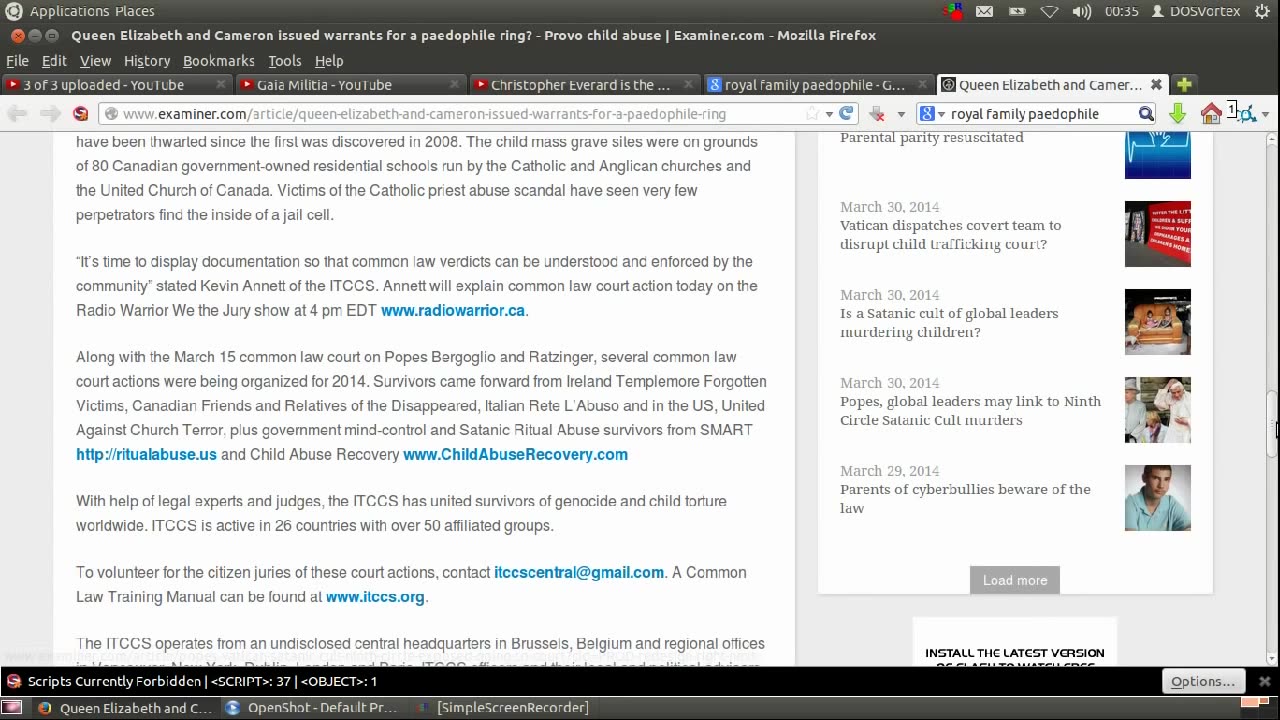Viewport: 1280px width, 720px height.
Task: Click the Parents of cyberbullies thumbnail image
Action: point(1158,498)
